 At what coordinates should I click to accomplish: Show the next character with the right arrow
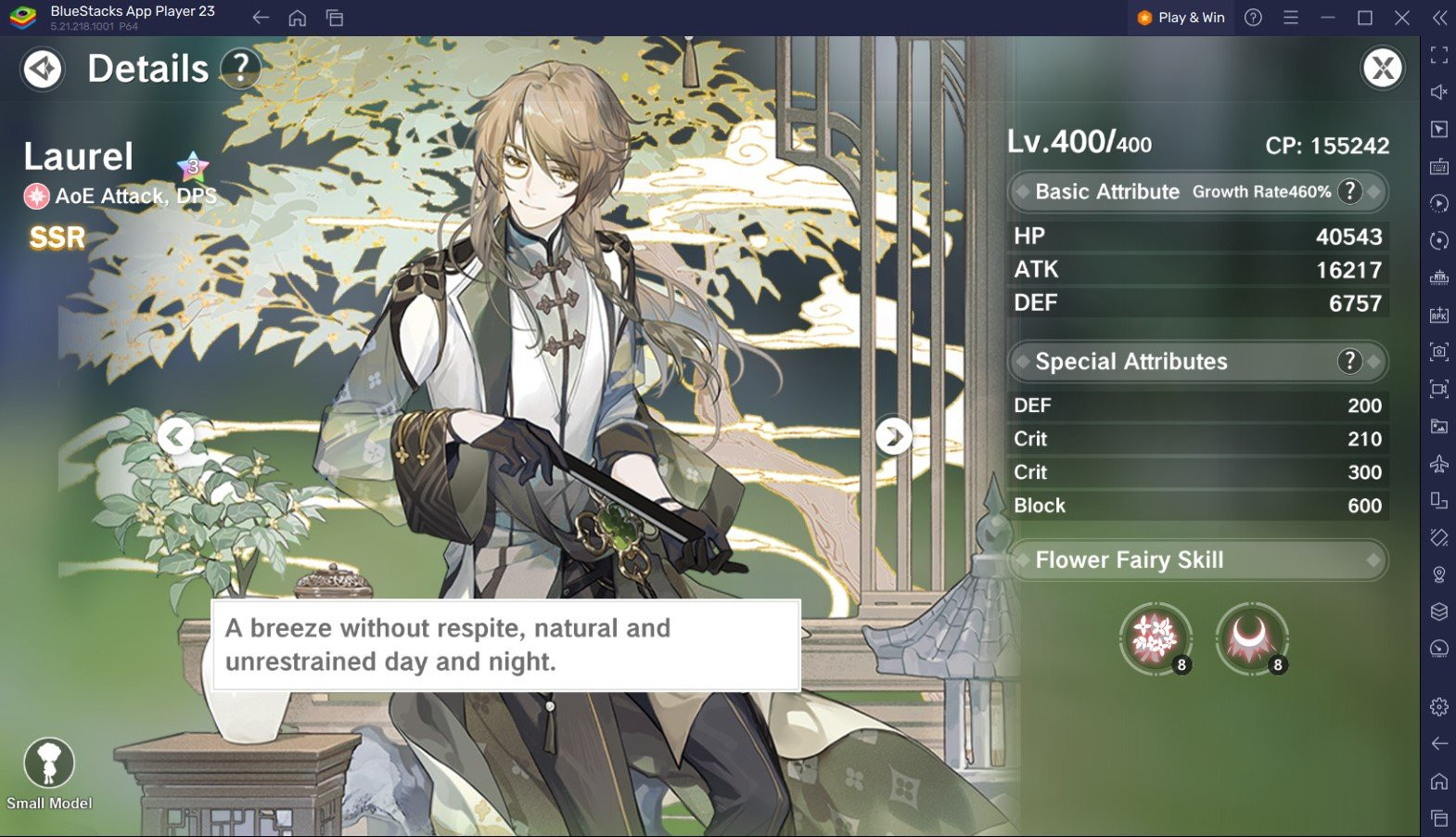coord(893,436)
